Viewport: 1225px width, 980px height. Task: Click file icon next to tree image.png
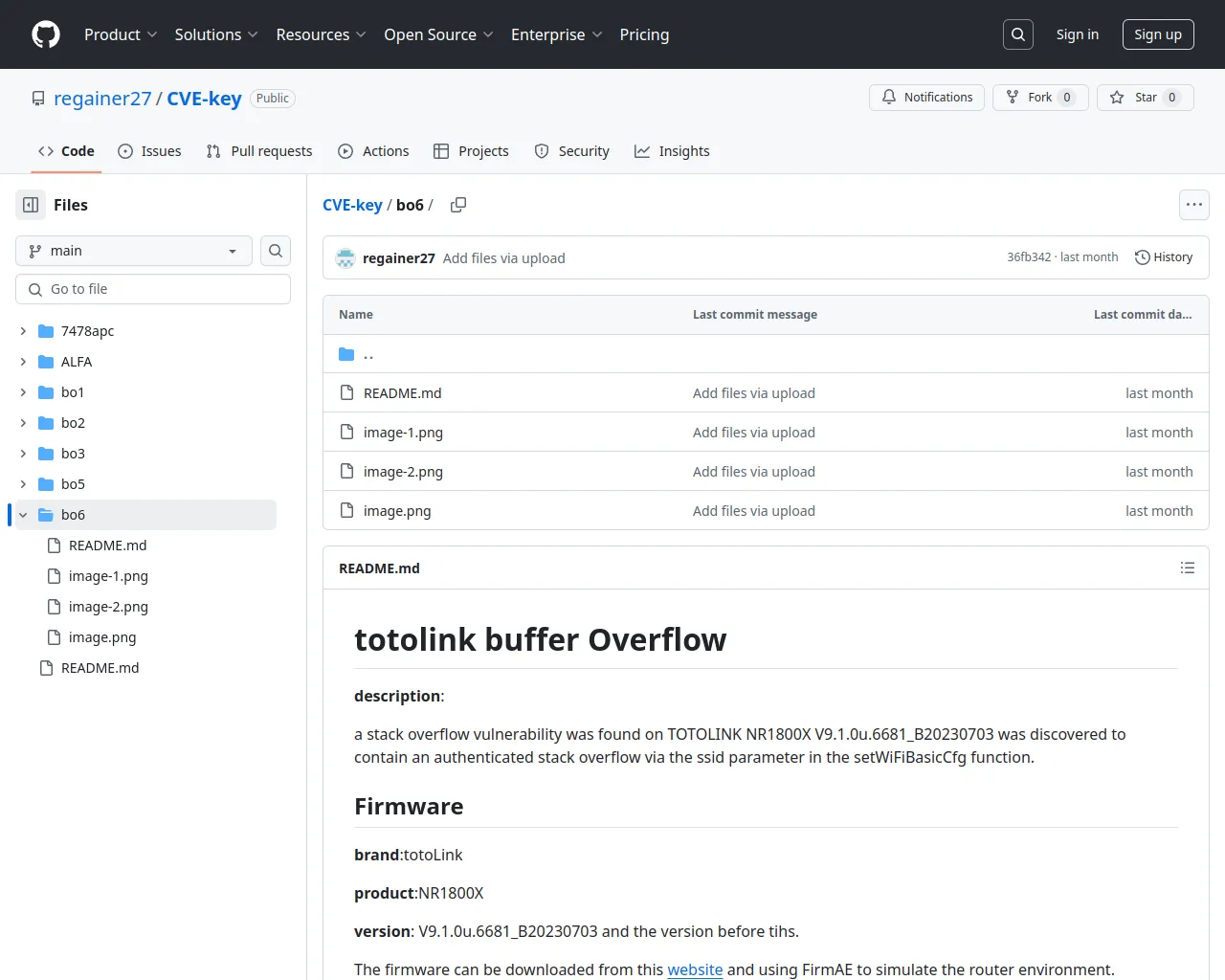(55, 637)
